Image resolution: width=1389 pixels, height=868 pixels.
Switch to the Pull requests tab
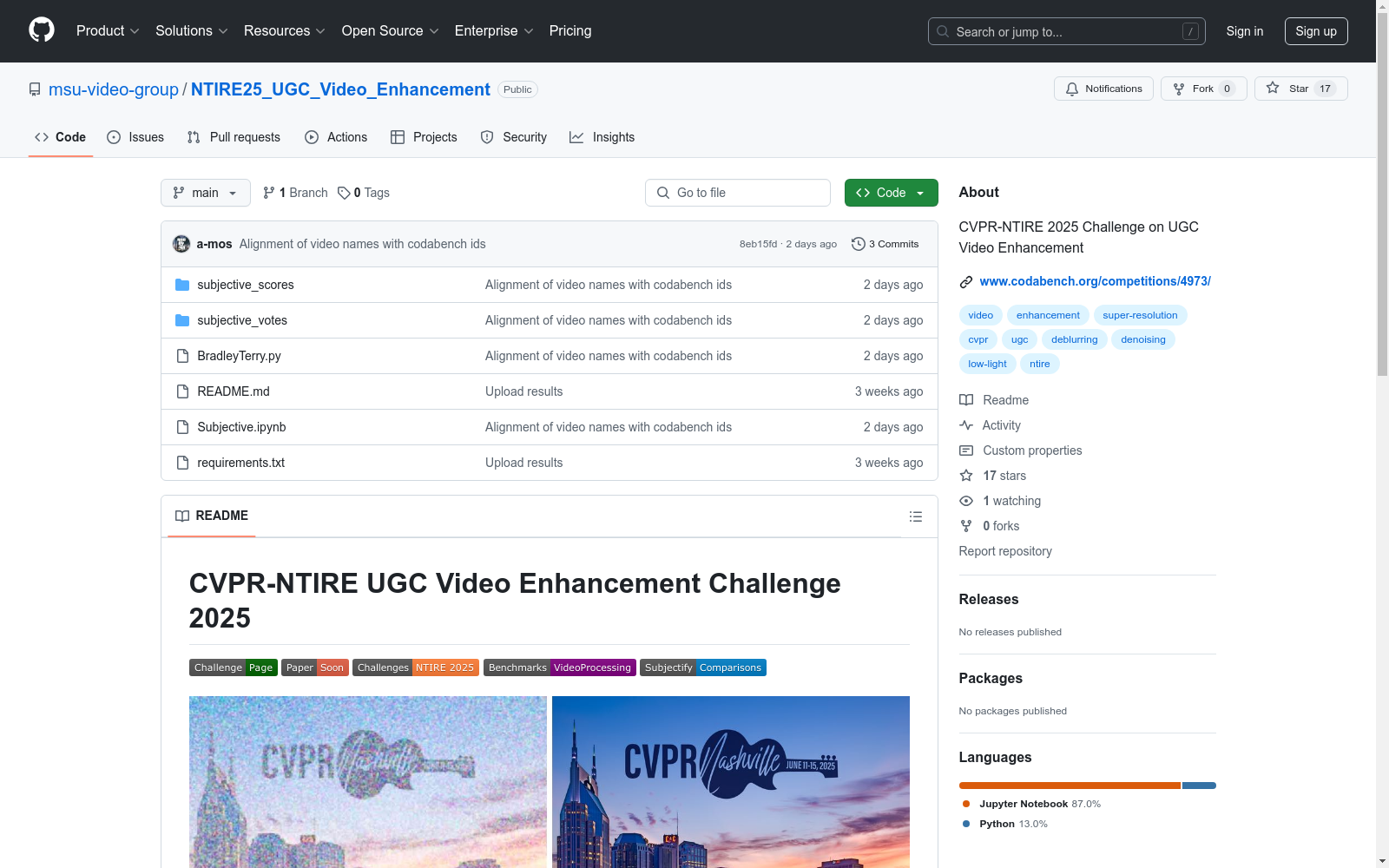(x=234, y=137)
